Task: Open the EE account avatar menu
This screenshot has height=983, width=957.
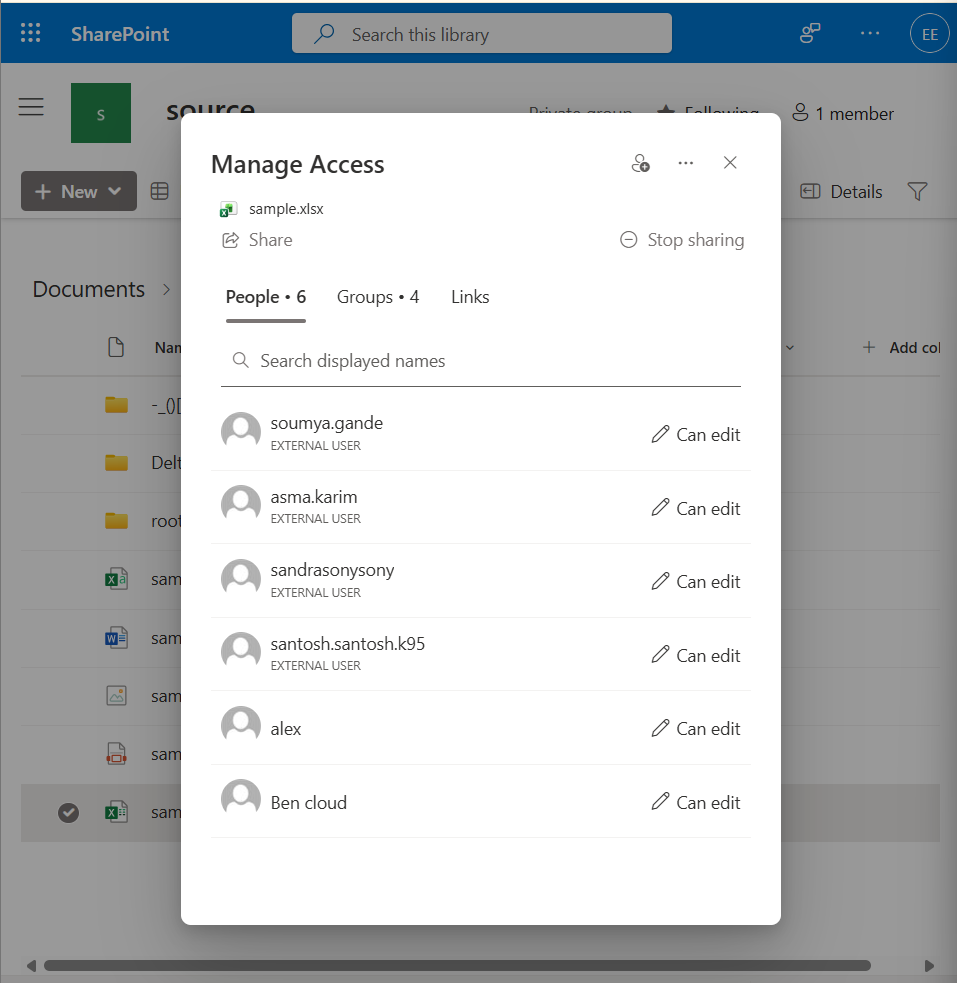Action: click(x=929, y=32)
